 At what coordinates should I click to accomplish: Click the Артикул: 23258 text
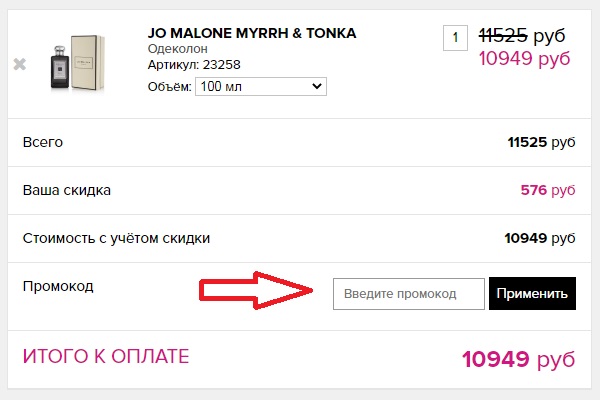point(194,66)
